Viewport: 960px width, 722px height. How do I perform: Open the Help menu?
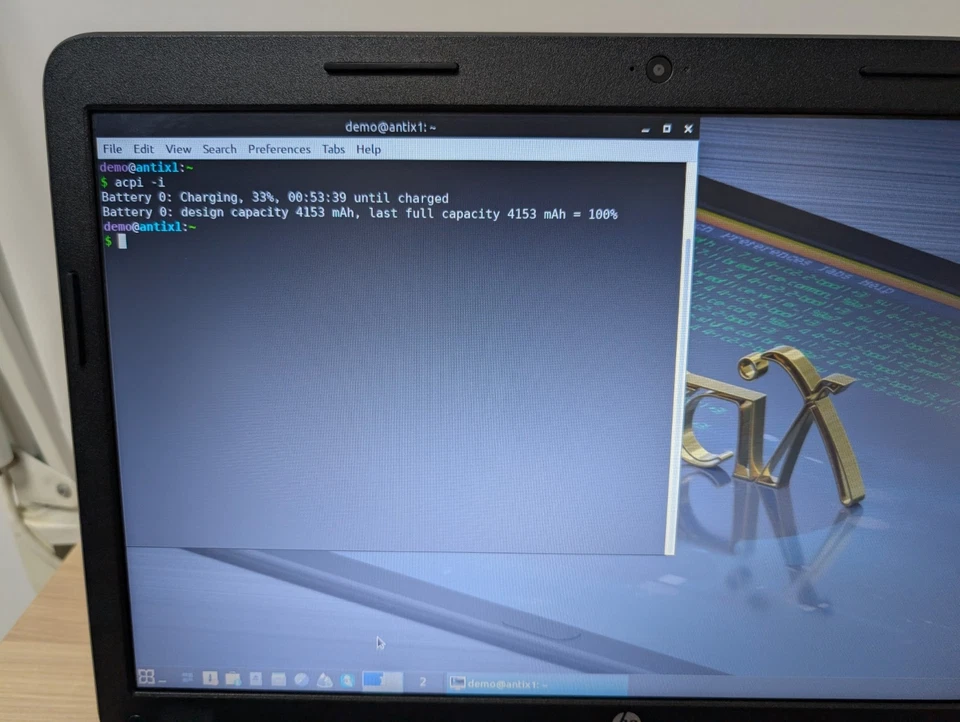(x=368, y=149)
